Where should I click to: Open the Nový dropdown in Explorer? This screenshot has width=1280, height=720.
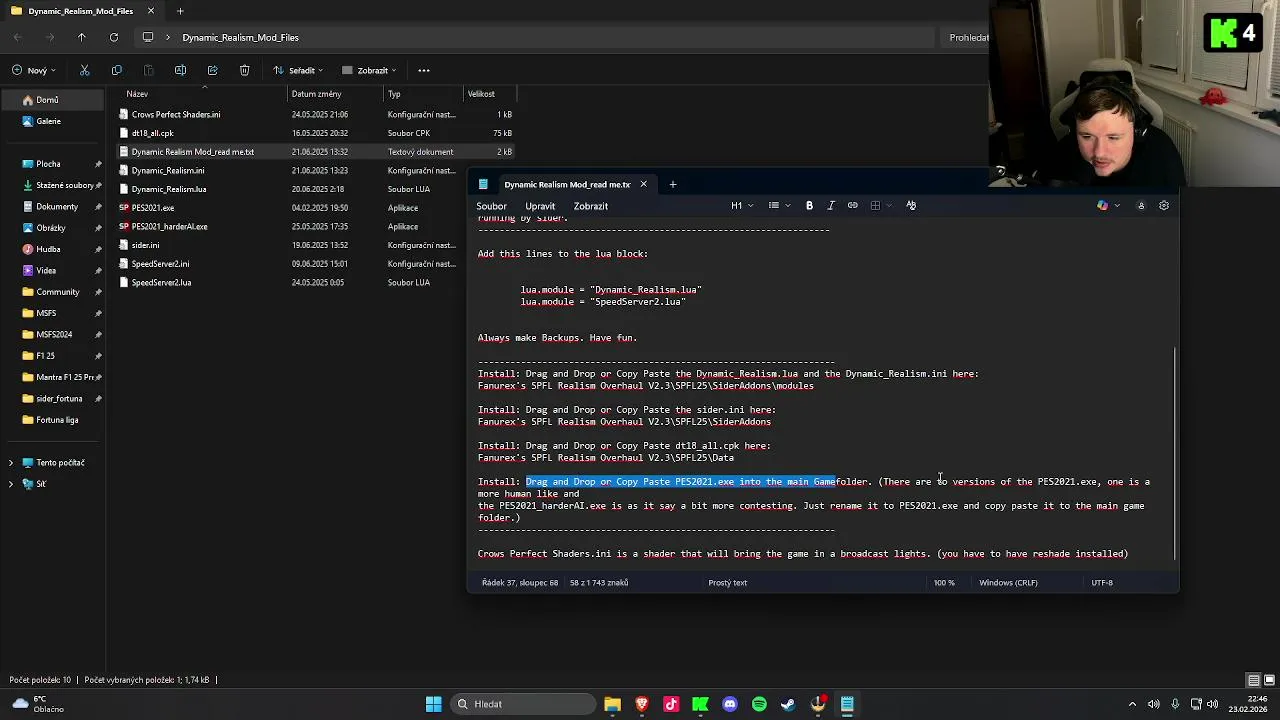pyautogui.click(x=34, y=70)
